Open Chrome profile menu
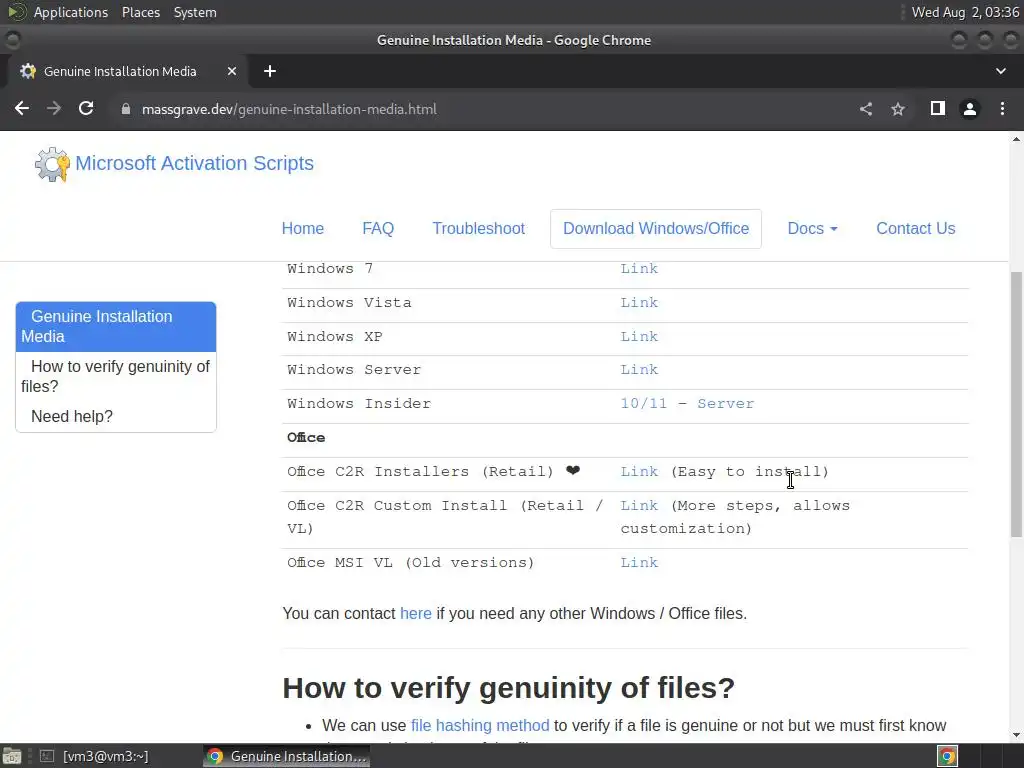 (970, 109)
